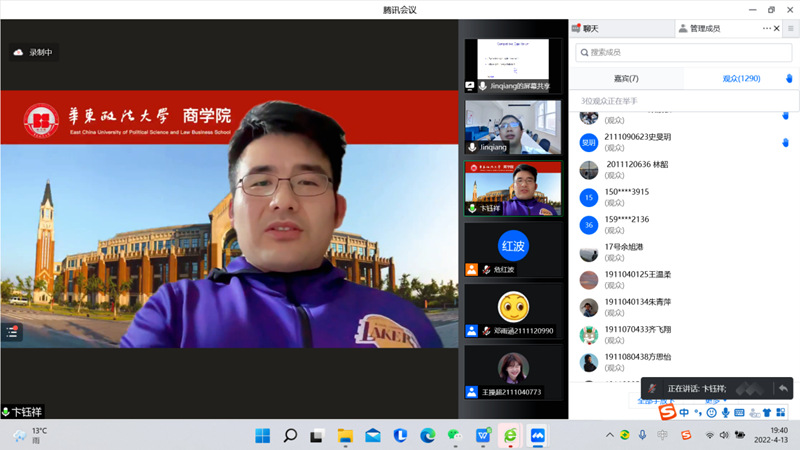800x450 pixels.
Task: Click the 录制中 recording status button
Action: [33, 52]
